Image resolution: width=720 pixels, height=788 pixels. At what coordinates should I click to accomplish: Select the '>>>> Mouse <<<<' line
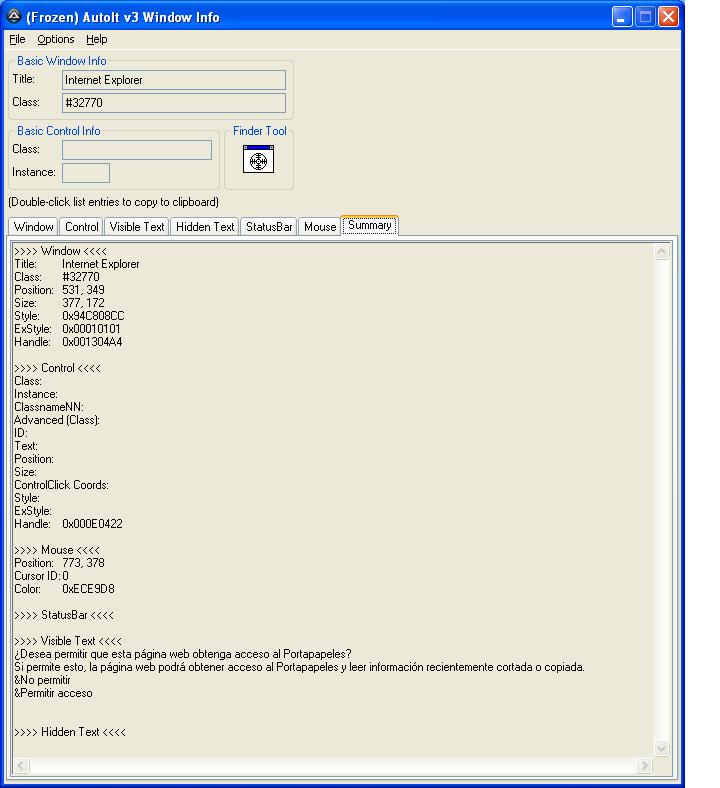57,550
